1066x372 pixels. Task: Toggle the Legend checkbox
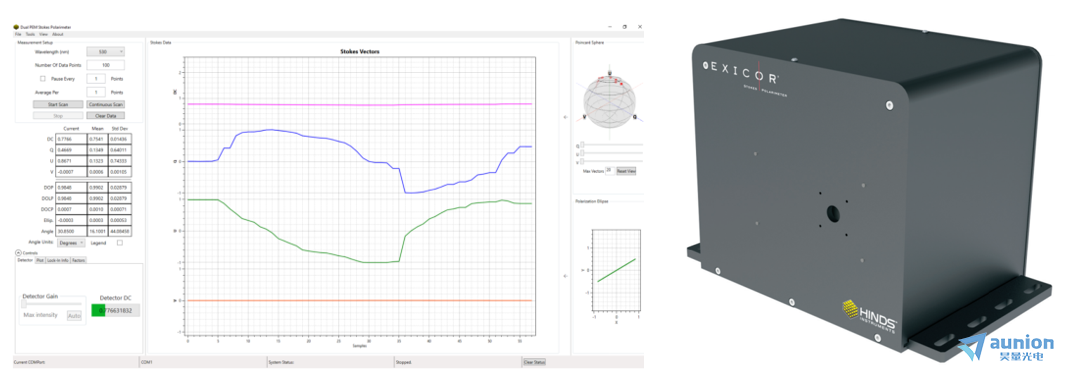pos(120,242)
